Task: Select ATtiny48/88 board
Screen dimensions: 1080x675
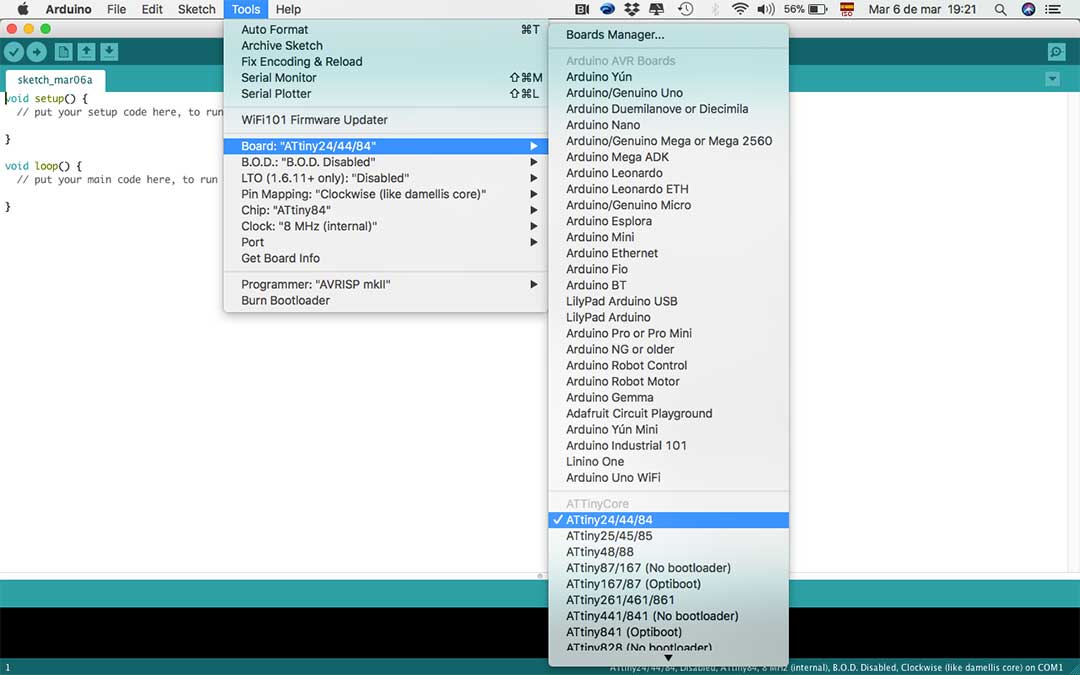Action: pos(669,552)
